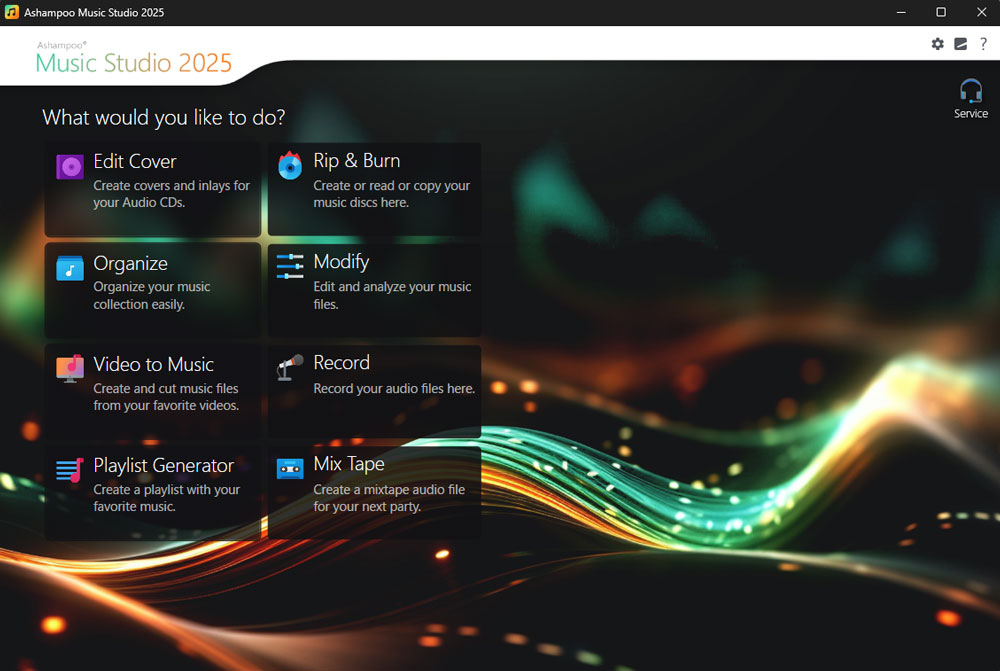Click the cassette icon for Mix Tape
Image resolution: width=1000 pixels, height=671 pixels.
click(x=290, y=469)
